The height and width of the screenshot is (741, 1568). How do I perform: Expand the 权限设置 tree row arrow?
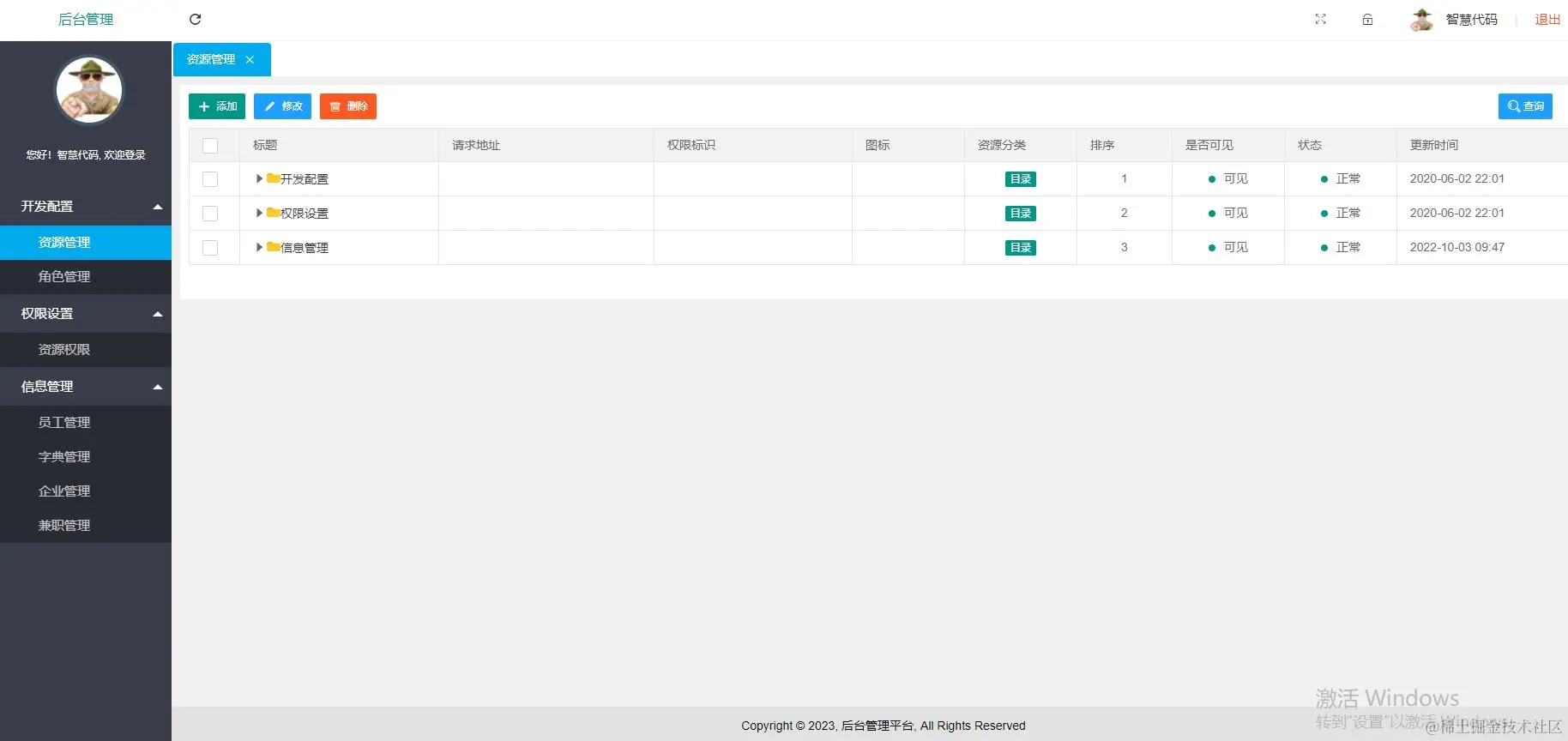[259, 213]
